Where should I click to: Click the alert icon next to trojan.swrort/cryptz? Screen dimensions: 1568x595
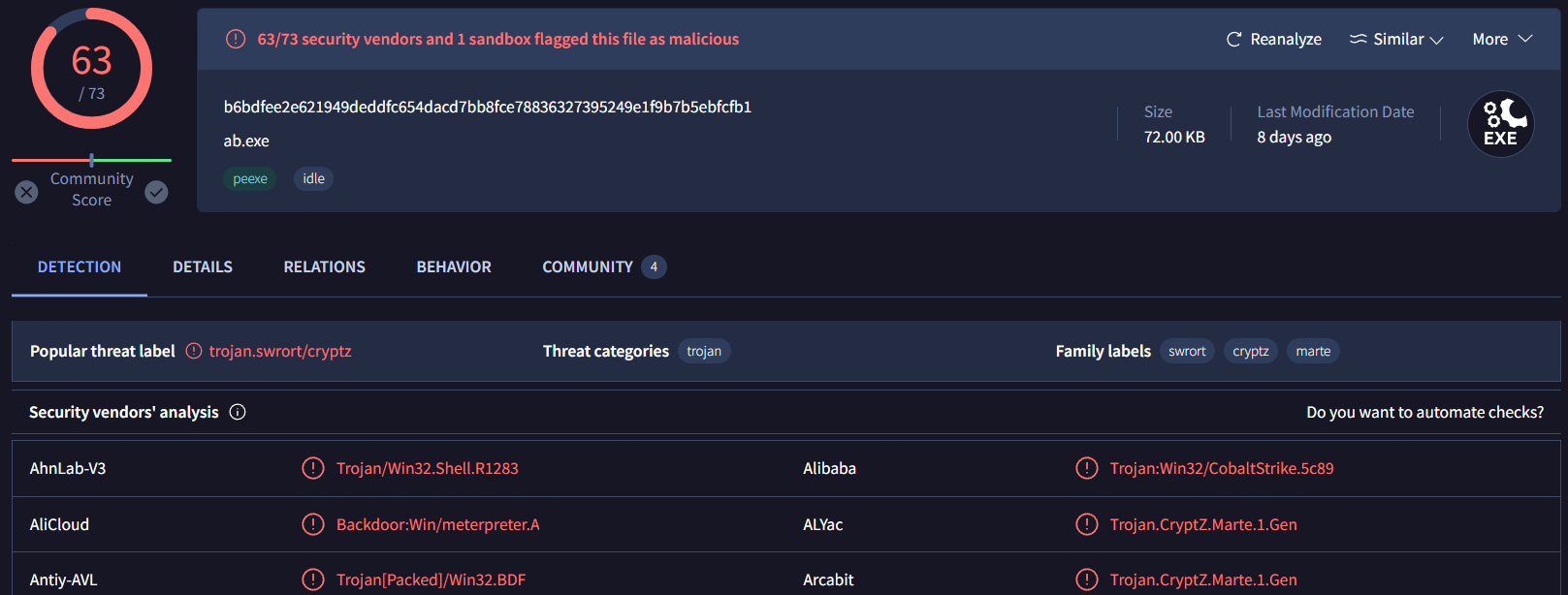point(194,351)
